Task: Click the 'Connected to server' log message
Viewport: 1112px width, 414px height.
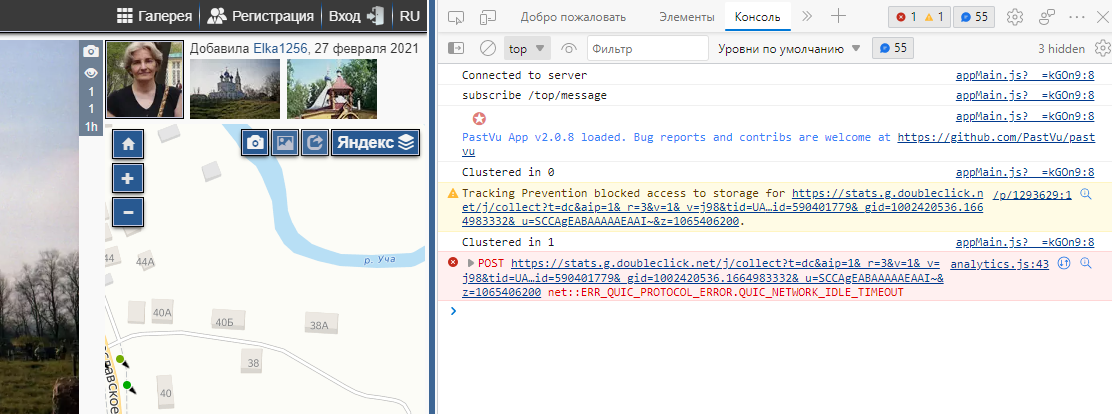Action: pyautogui.click(x=524, y=75)
